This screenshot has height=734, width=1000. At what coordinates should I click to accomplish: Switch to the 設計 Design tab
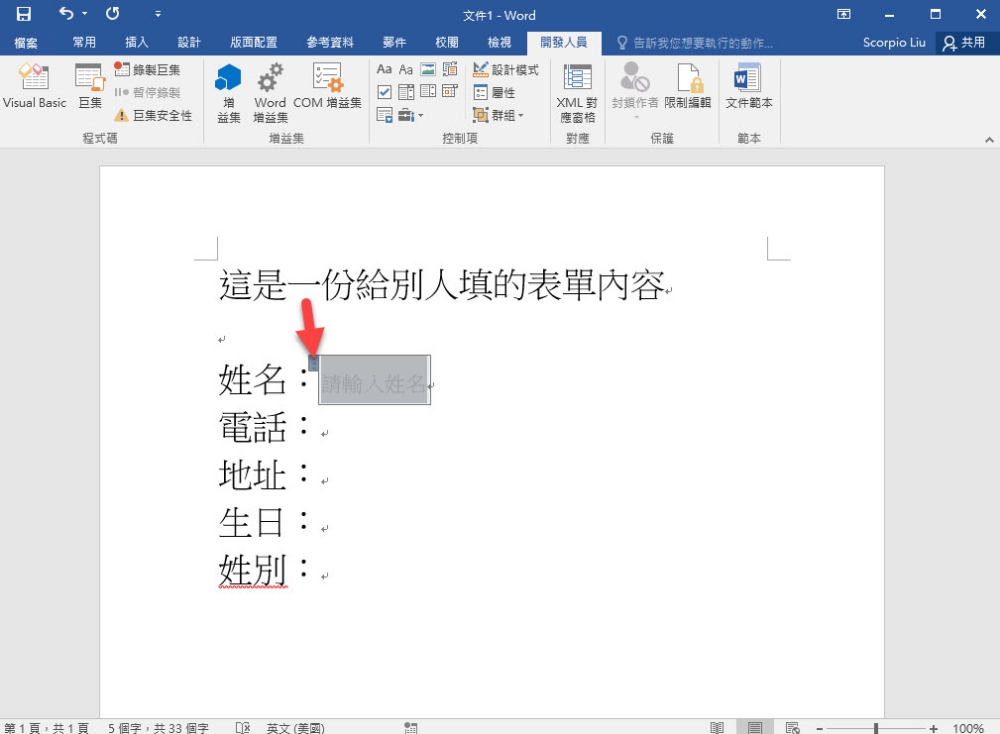point(189,43)
